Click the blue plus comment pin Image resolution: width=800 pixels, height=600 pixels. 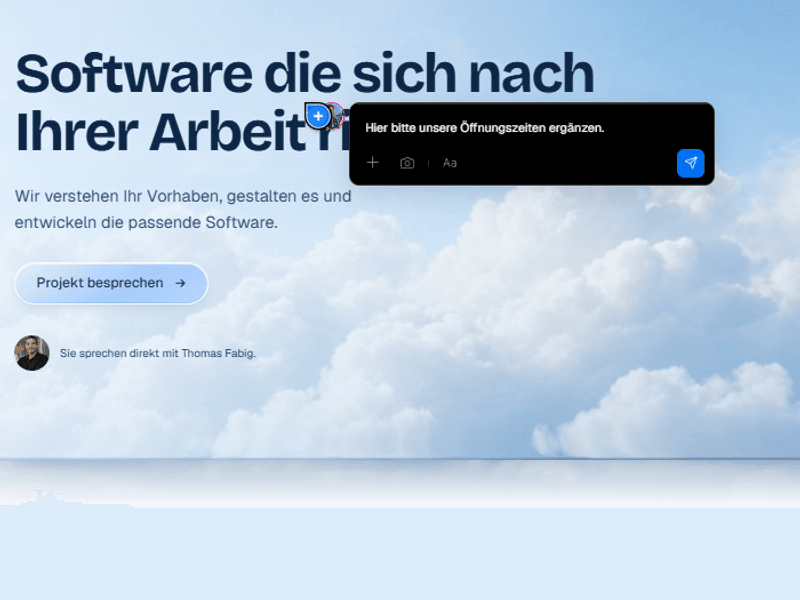click(318, 116)
